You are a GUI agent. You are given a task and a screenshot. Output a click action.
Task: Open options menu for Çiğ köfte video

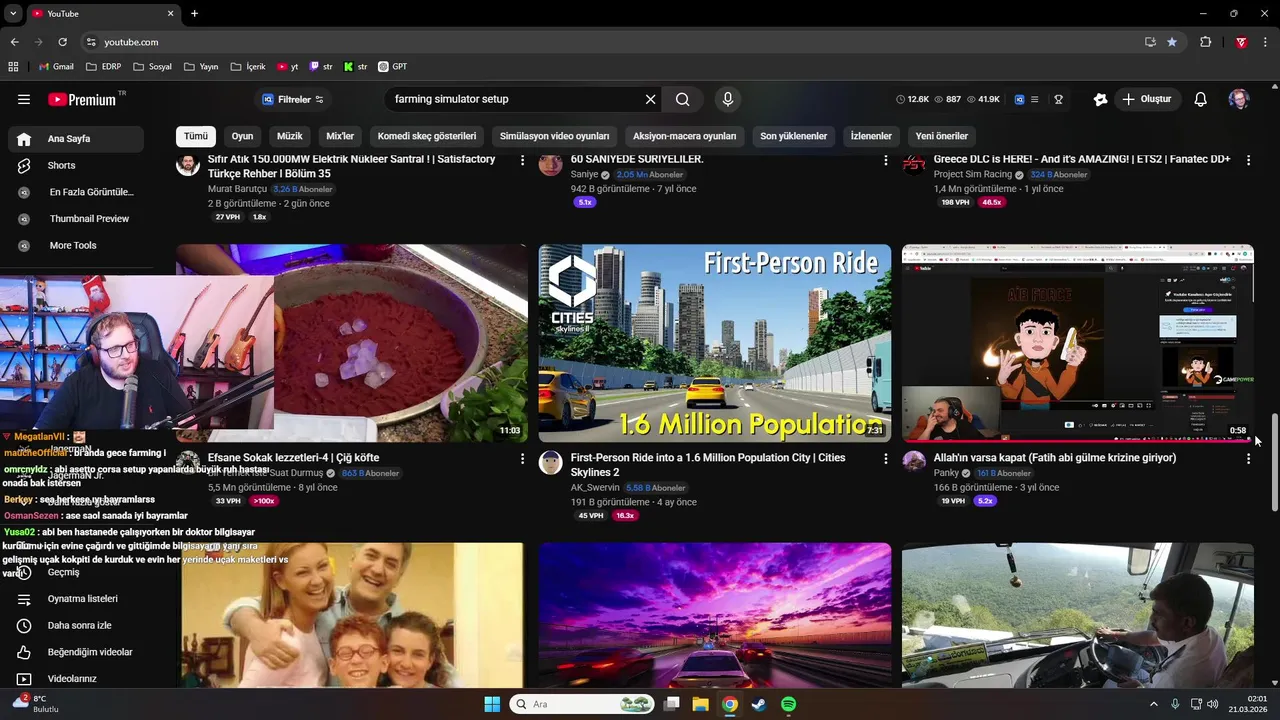click(522, 459)
